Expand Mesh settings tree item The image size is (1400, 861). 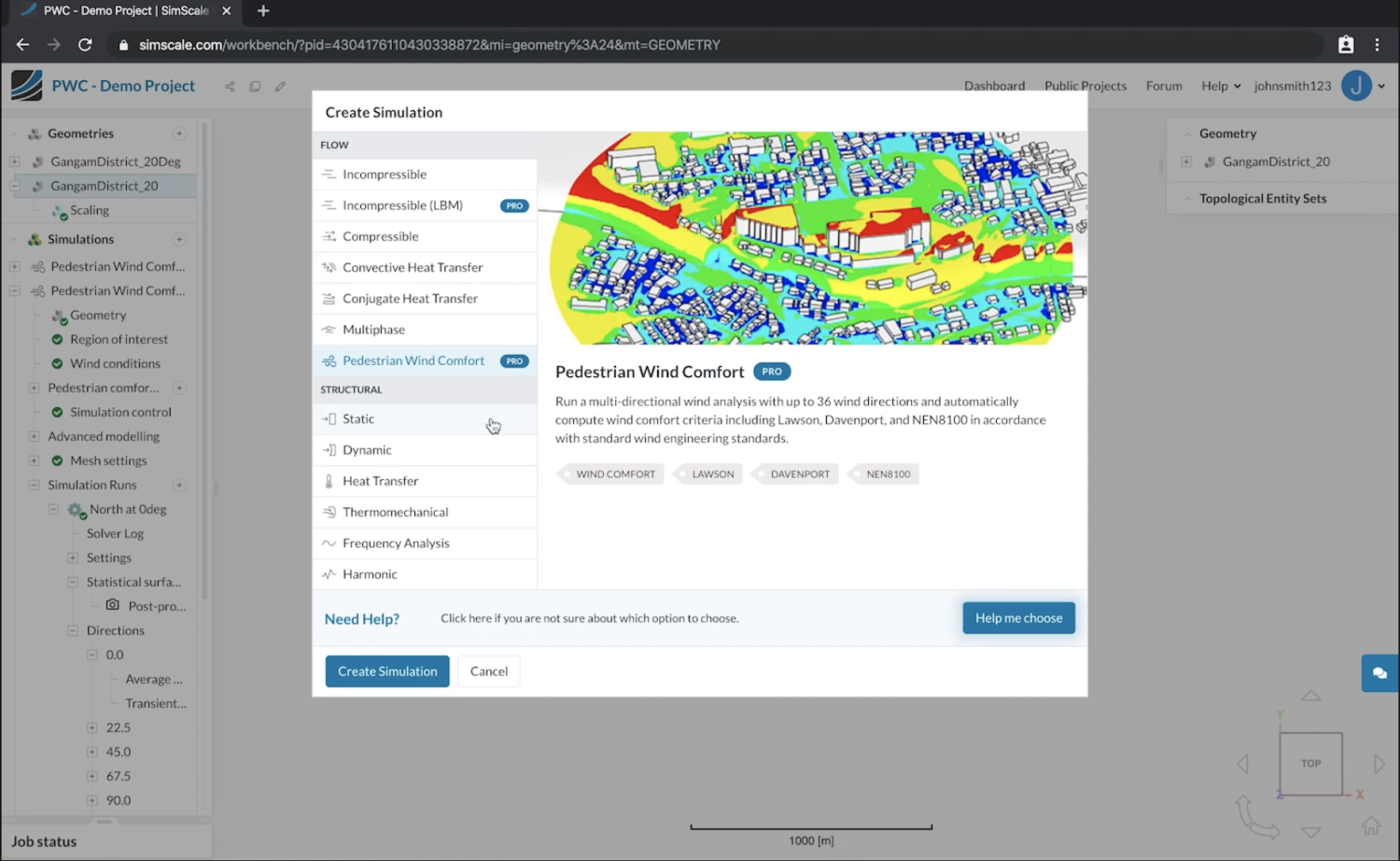click(35, 460)
